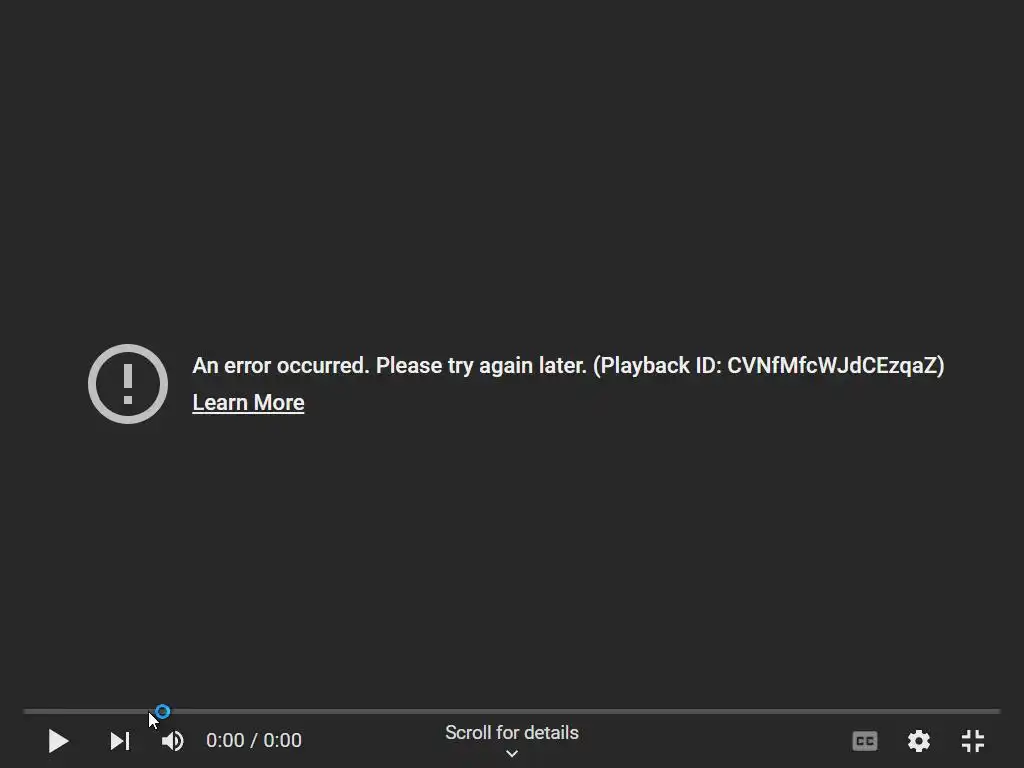The width and height of the screenshot is (1024, 768).
Task: Click the 'An error occurred' message
Action: pos(281,366)
